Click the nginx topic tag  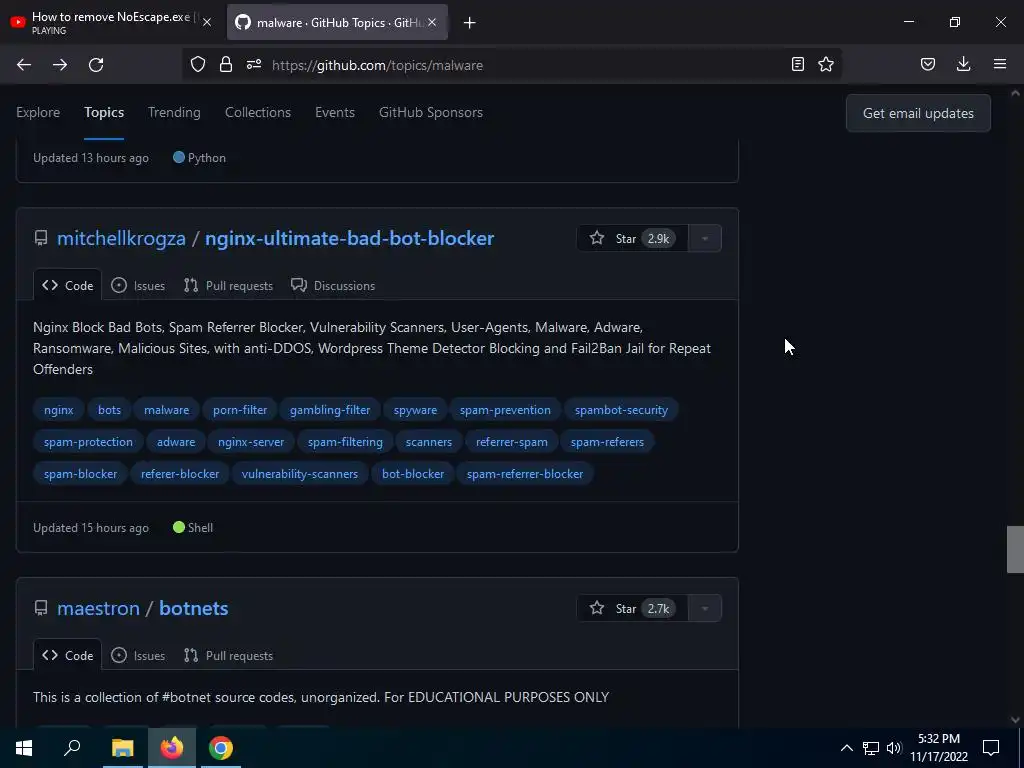(x=59, y=410)
